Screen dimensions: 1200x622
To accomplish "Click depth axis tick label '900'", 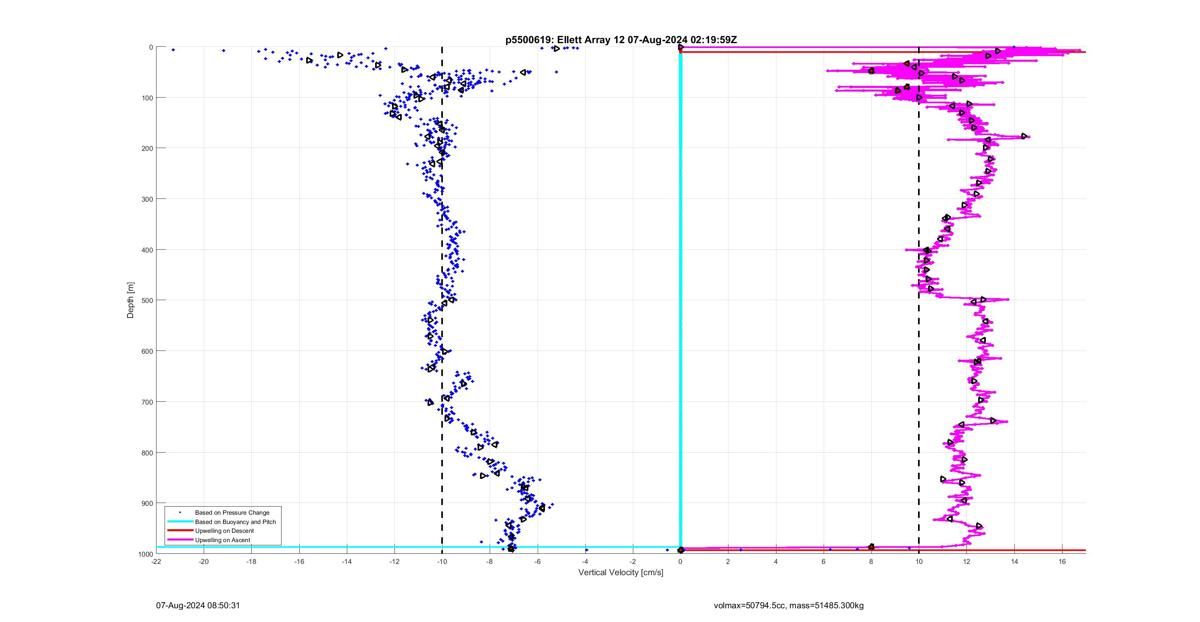I will 146,503.
